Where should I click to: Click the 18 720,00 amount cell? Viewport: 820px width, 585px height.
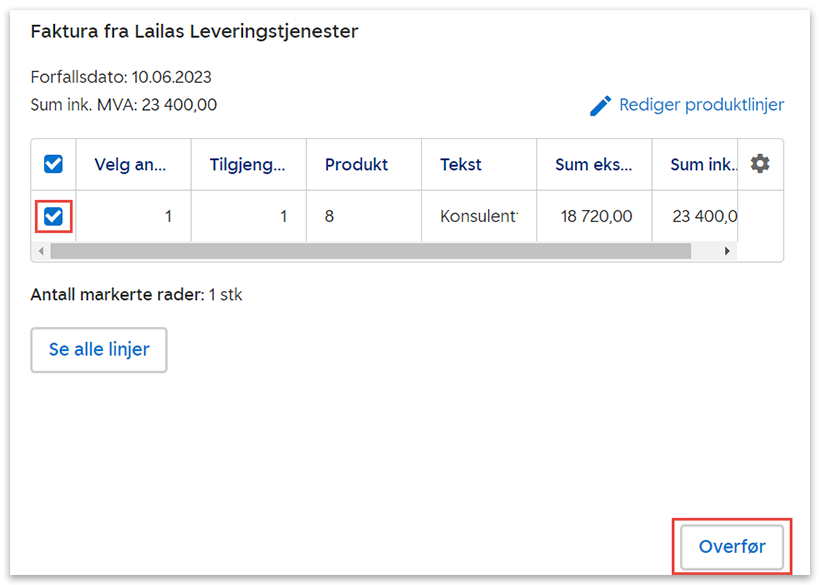pos(595,216)
